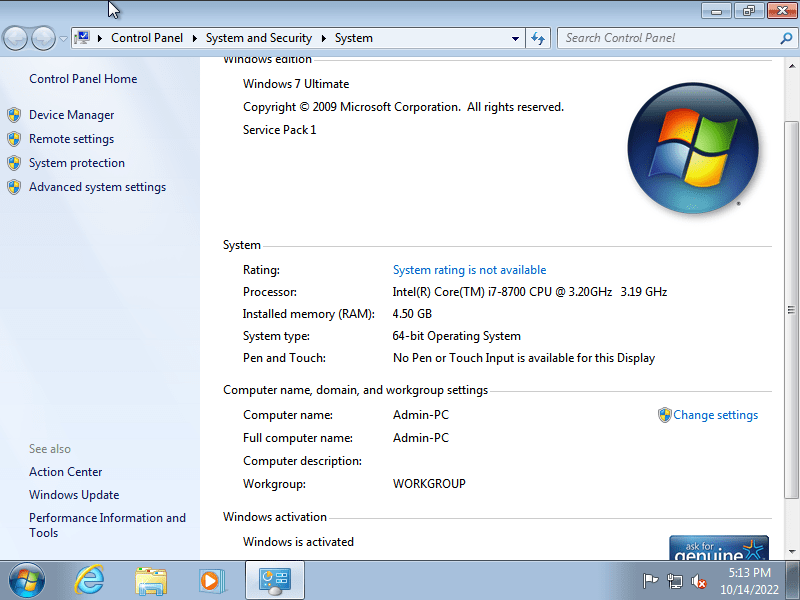Open Action Center from See also
Image resolution: width=800 pixels, height=600 pixels.
(x=65, y=472)
